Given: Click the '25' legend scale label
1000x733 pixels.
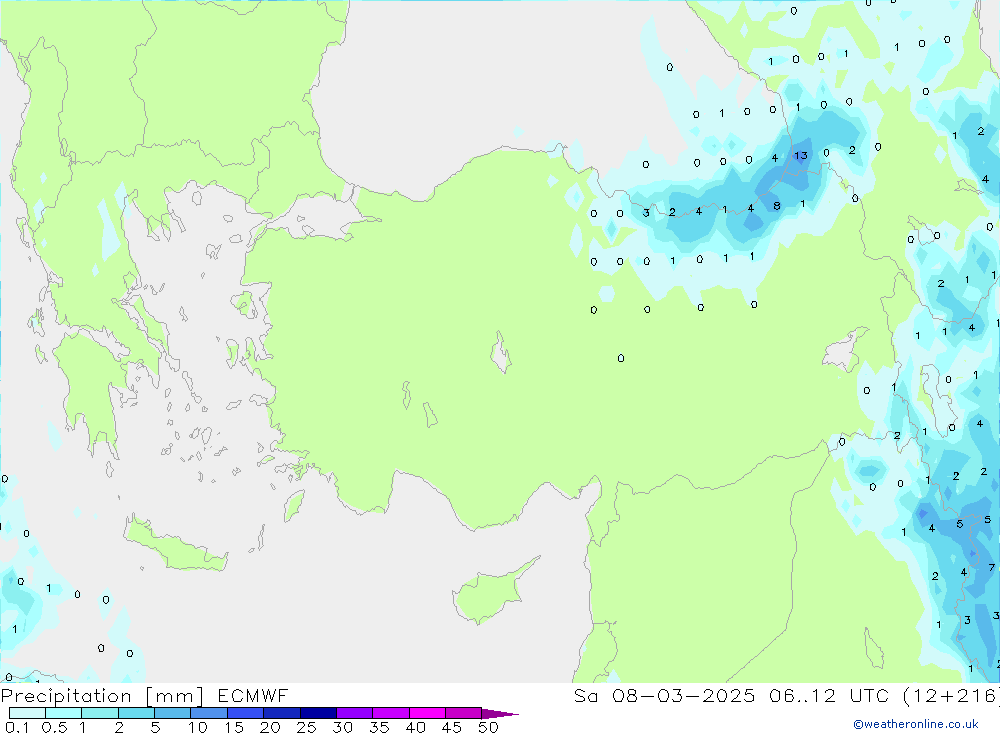Looking at the screenshot, I should click(x=306, y=727).
